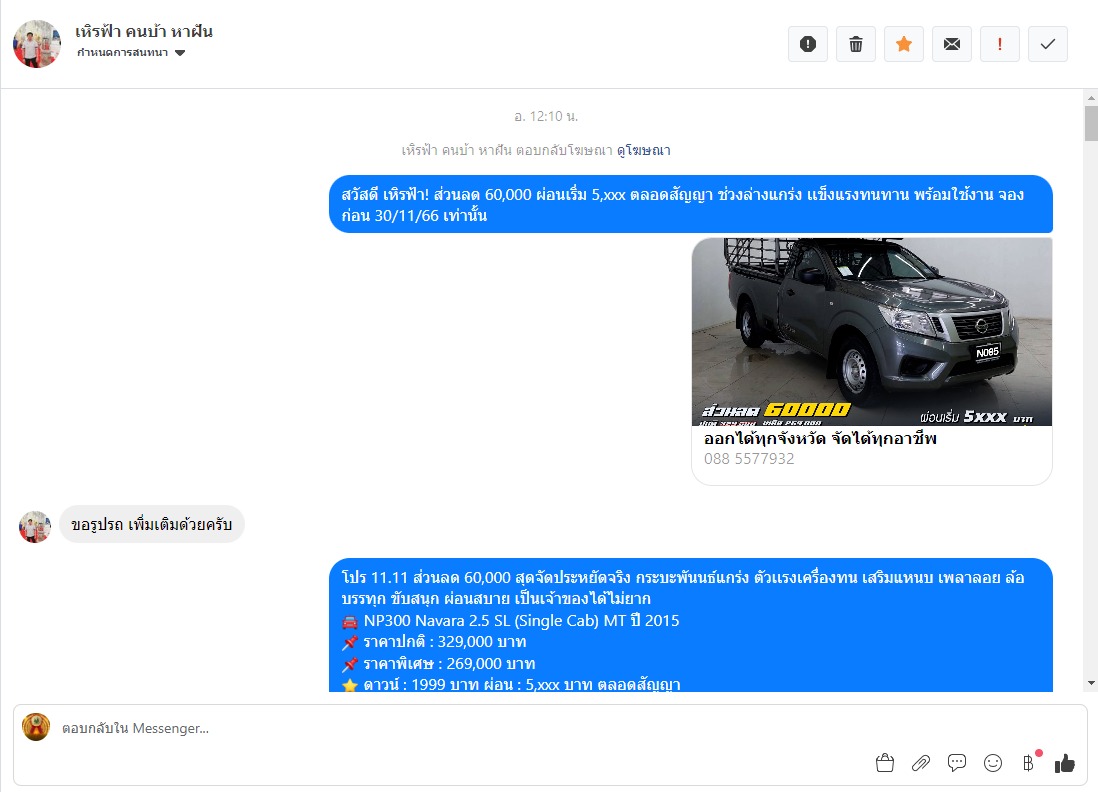Mark conversation as spam with exclamation circle icon
This screenshot has width=1098, height=792.
pyautogui.click(x=807, y=44)
